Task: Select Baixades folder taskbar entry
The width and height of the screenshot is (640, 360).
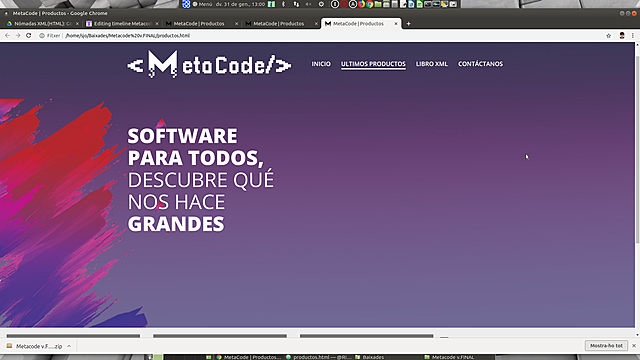Action: pos(369,357)
